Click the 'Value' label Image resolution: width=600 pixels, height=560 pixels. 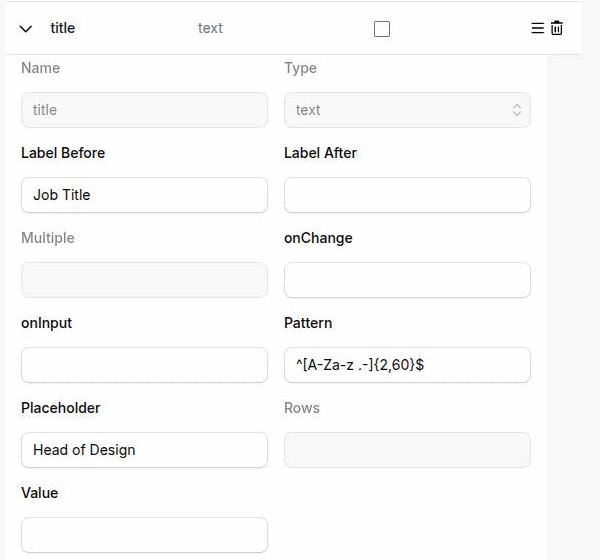click(x=39, y=493)
